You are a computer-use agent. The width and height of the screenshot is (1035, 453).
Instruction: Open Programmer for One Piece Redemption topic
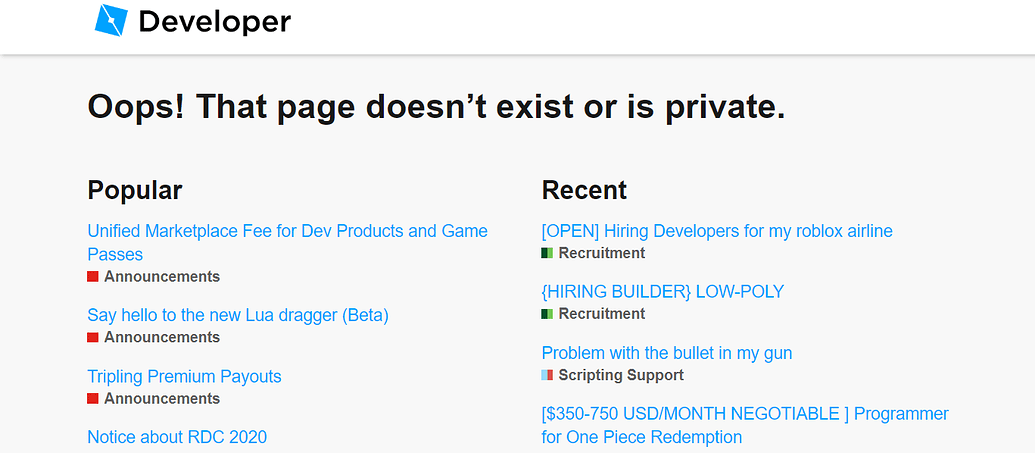745,425
